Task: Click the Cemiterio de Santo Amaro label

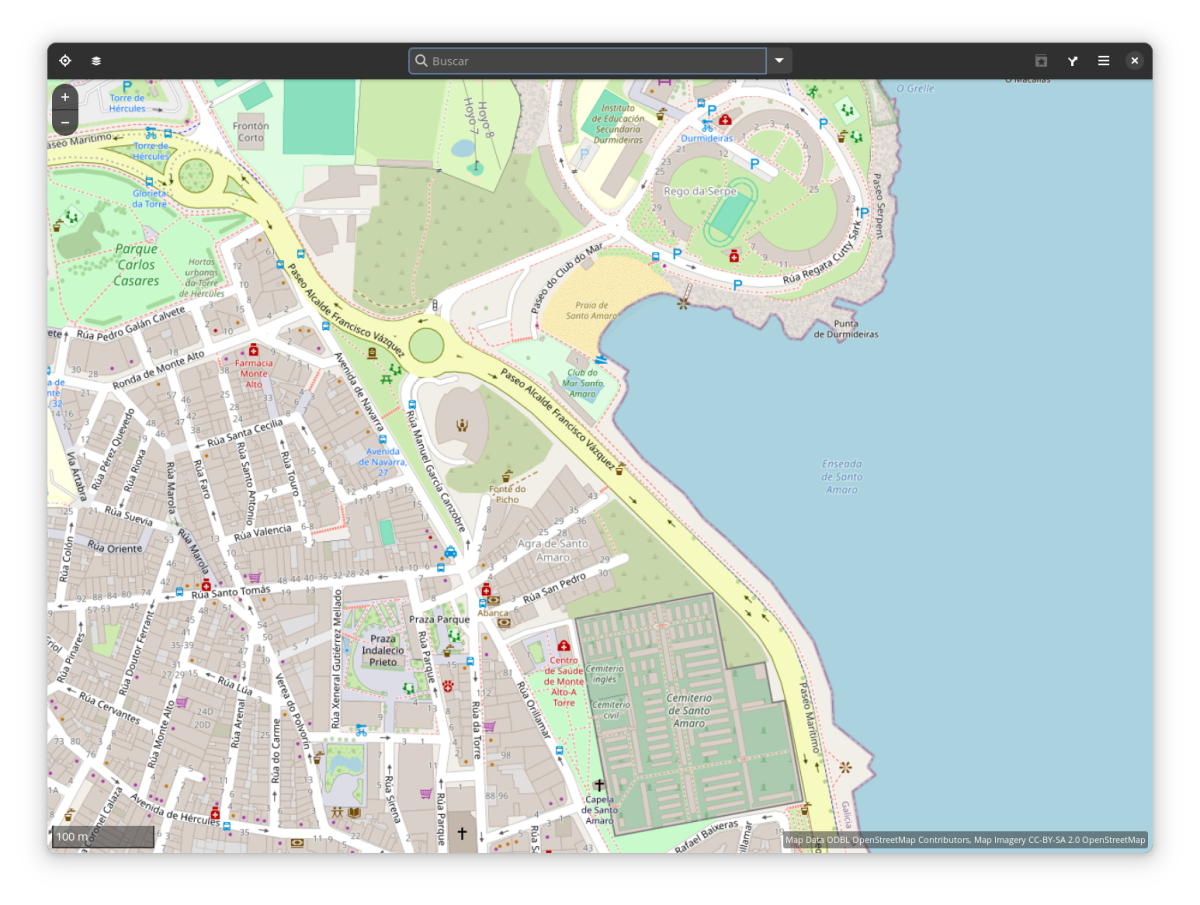Action: pos(689,710)
